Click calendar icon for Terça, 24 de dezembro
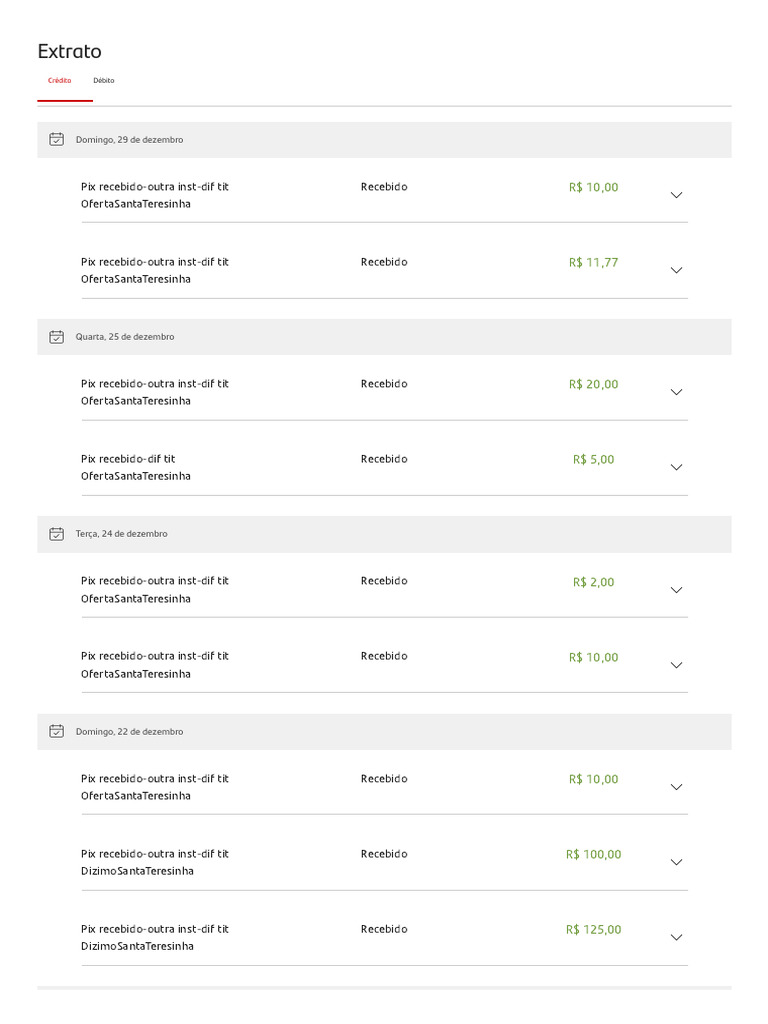This screenshot has height=1024, width=768. pos(57,534)
